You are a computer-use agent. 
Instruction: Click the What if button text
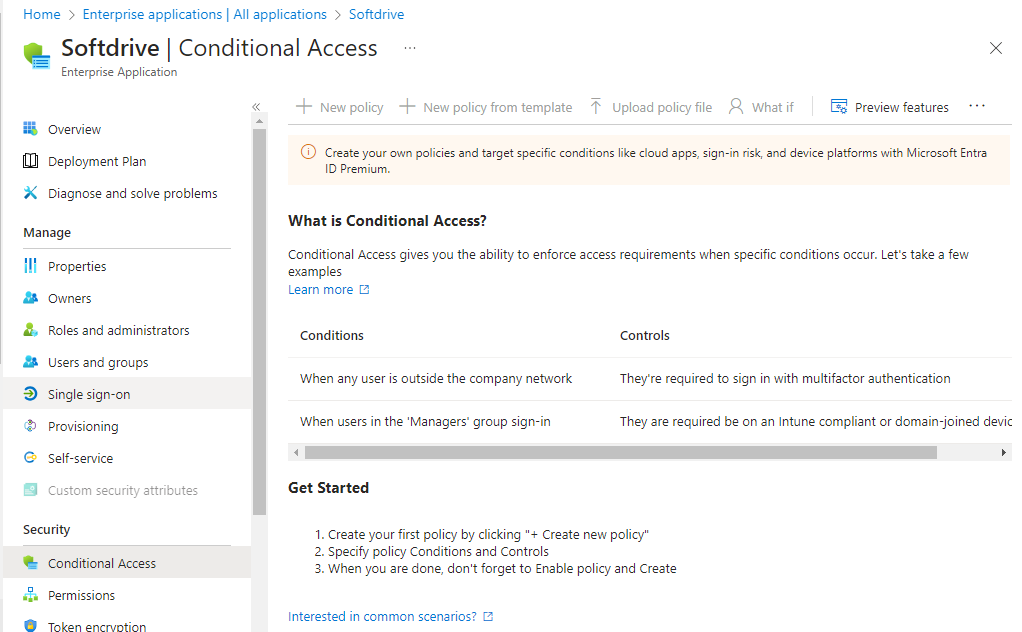pyautogui.click(x=772, y=108)
